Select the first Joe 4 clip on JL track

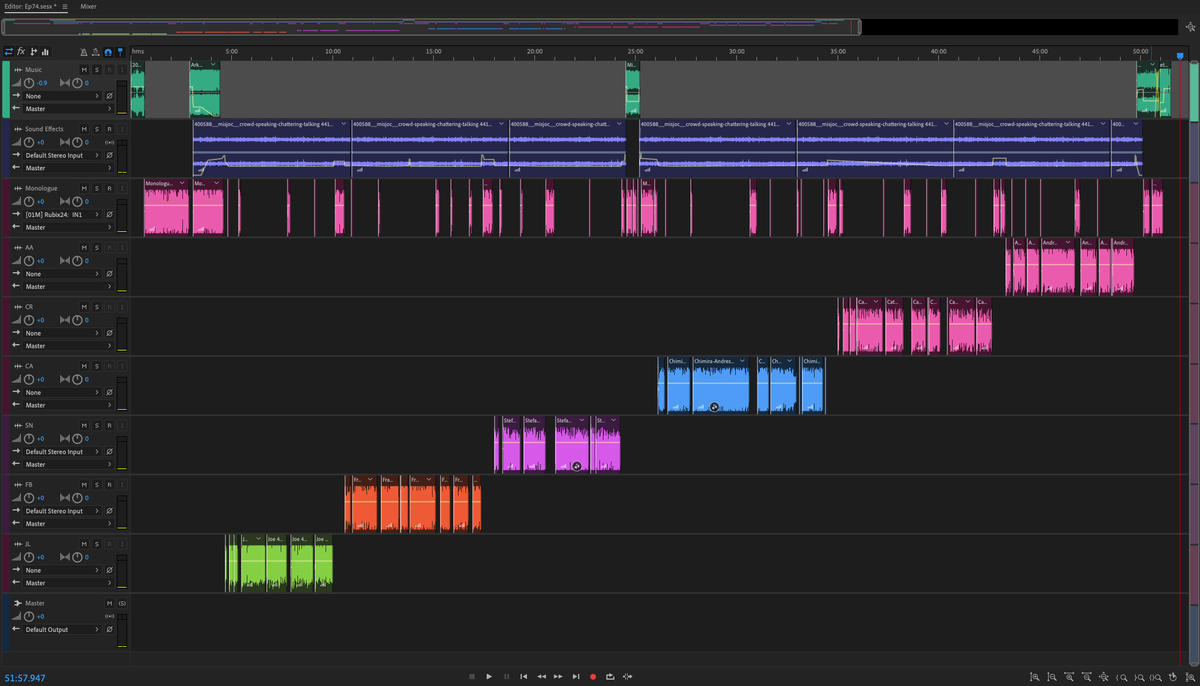(x=275, y=564)
